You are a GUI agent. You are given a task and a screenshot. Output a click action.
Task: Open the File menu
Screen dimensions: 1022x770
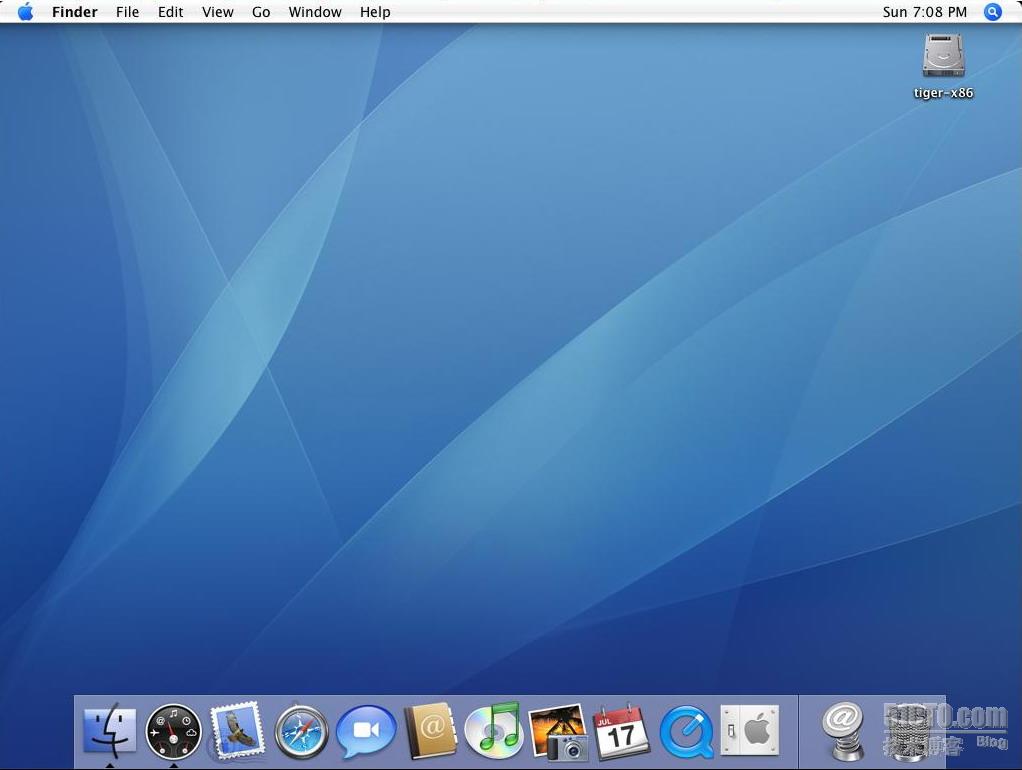pyautogui.click(x=127, y=12)
